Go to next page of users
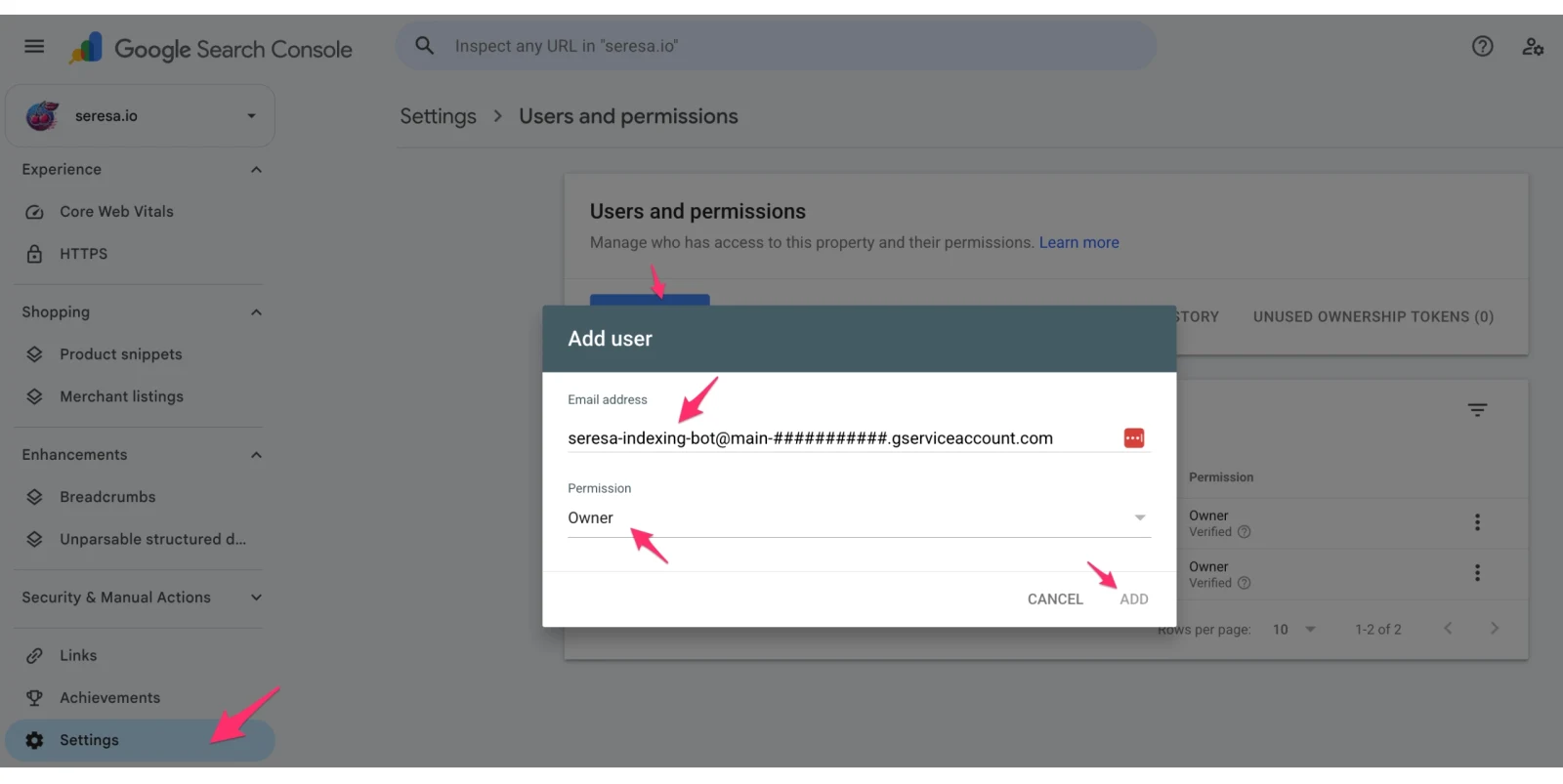The height and width of the screenshot is (784, 1563). pos(1494,629)
